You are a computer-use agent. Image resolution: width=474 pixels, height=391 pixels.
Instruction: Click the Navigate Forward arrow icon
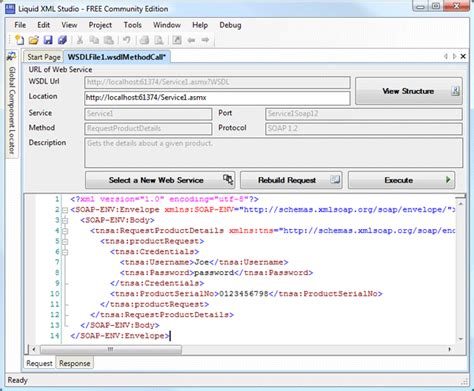[x=205, y=40]
